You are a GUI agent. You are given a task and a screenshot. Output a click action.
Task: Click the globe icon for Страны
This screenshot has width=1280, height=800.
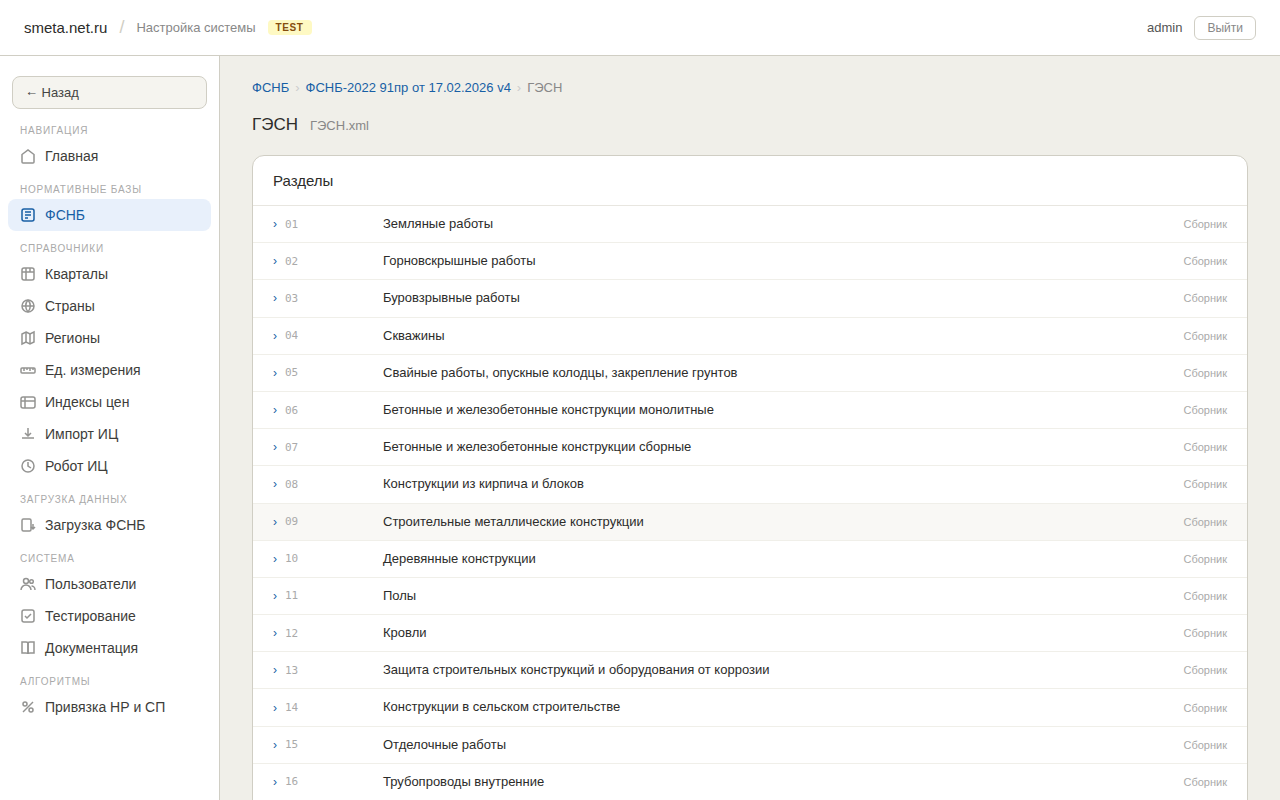[x=28, y=306]
